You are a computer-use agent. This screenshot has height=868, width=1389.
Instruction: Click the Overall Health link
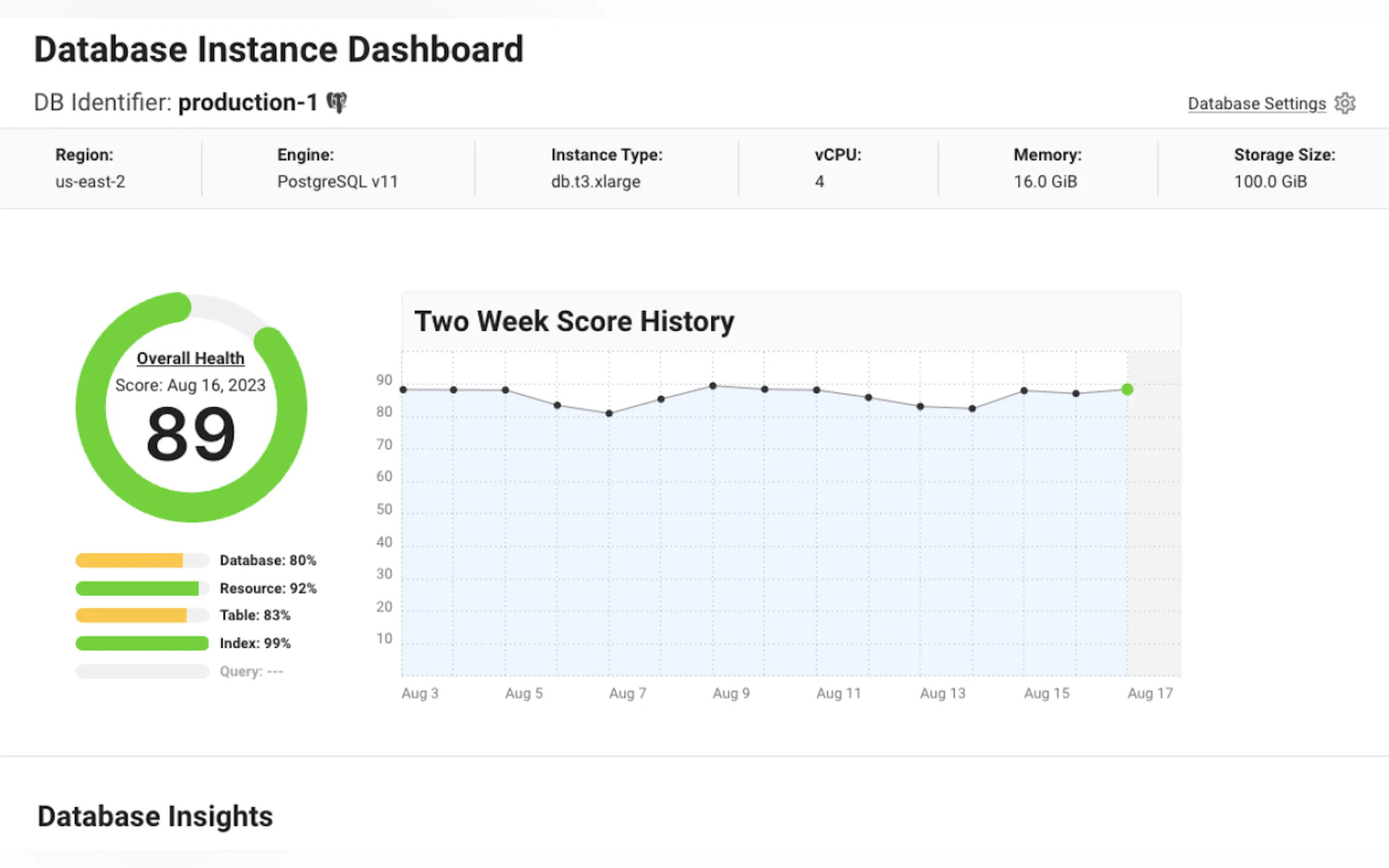[190, 358]
